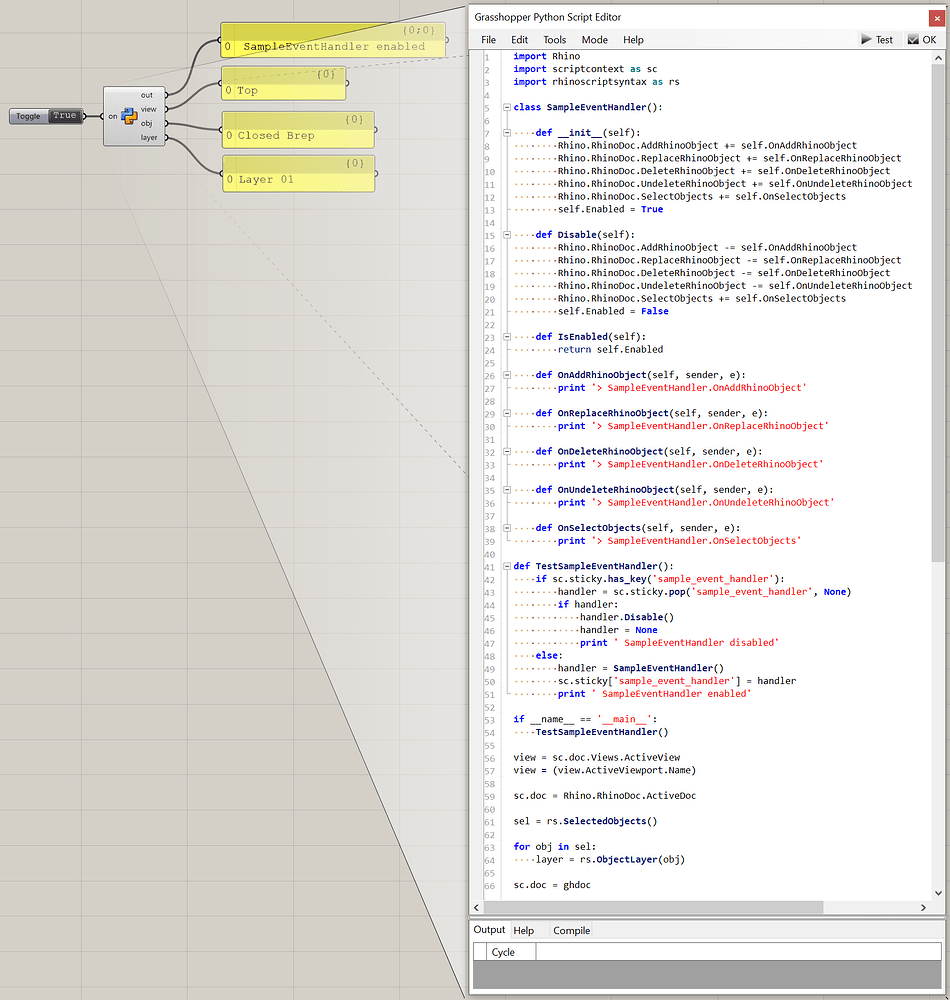This screenshot has height=1000, width=950.
Task: Collapse the OnReplaceRhinoObject fold icon
Action: [x=507, y=413]
